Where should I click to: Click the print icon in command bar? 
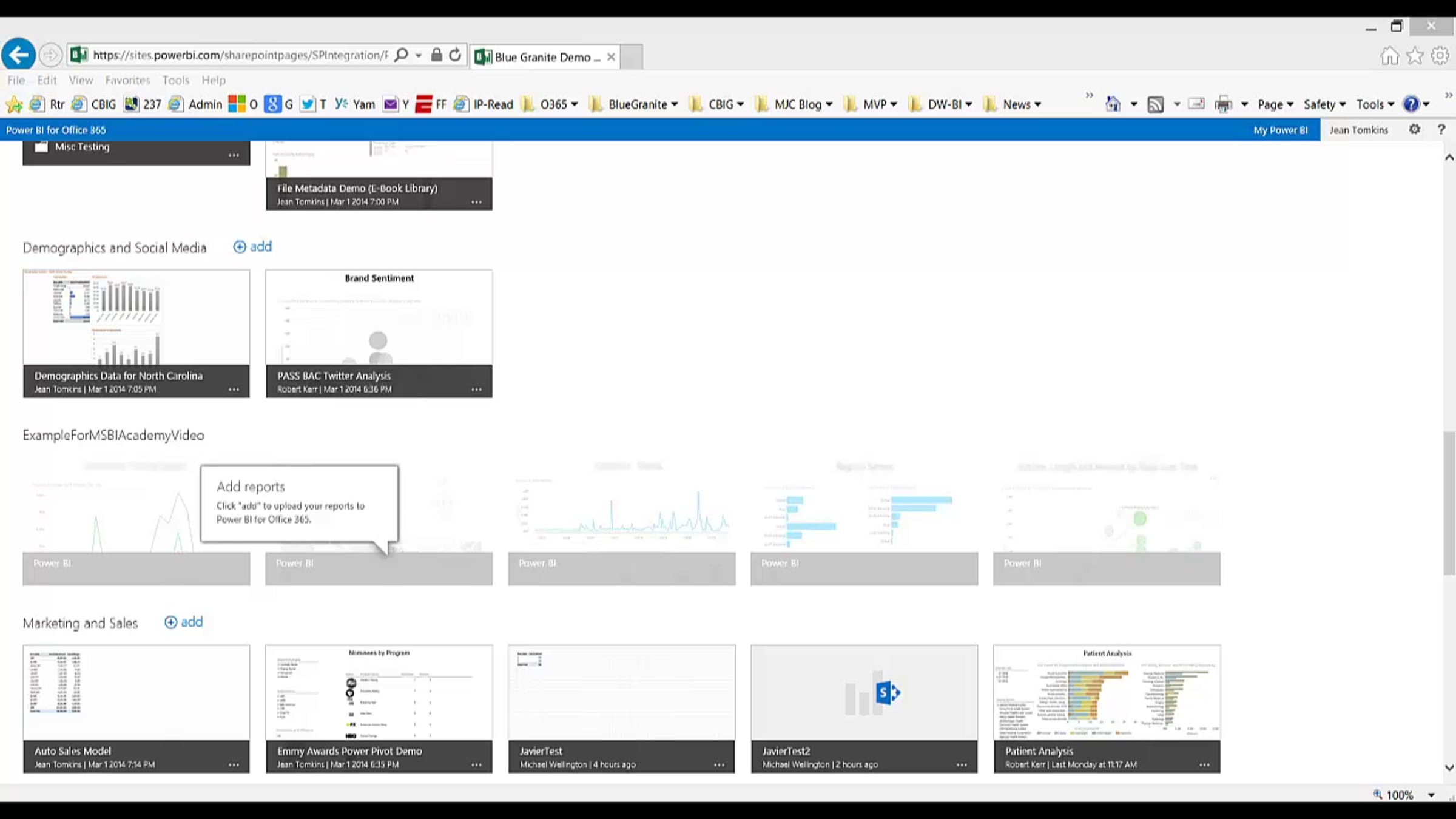1223,104
